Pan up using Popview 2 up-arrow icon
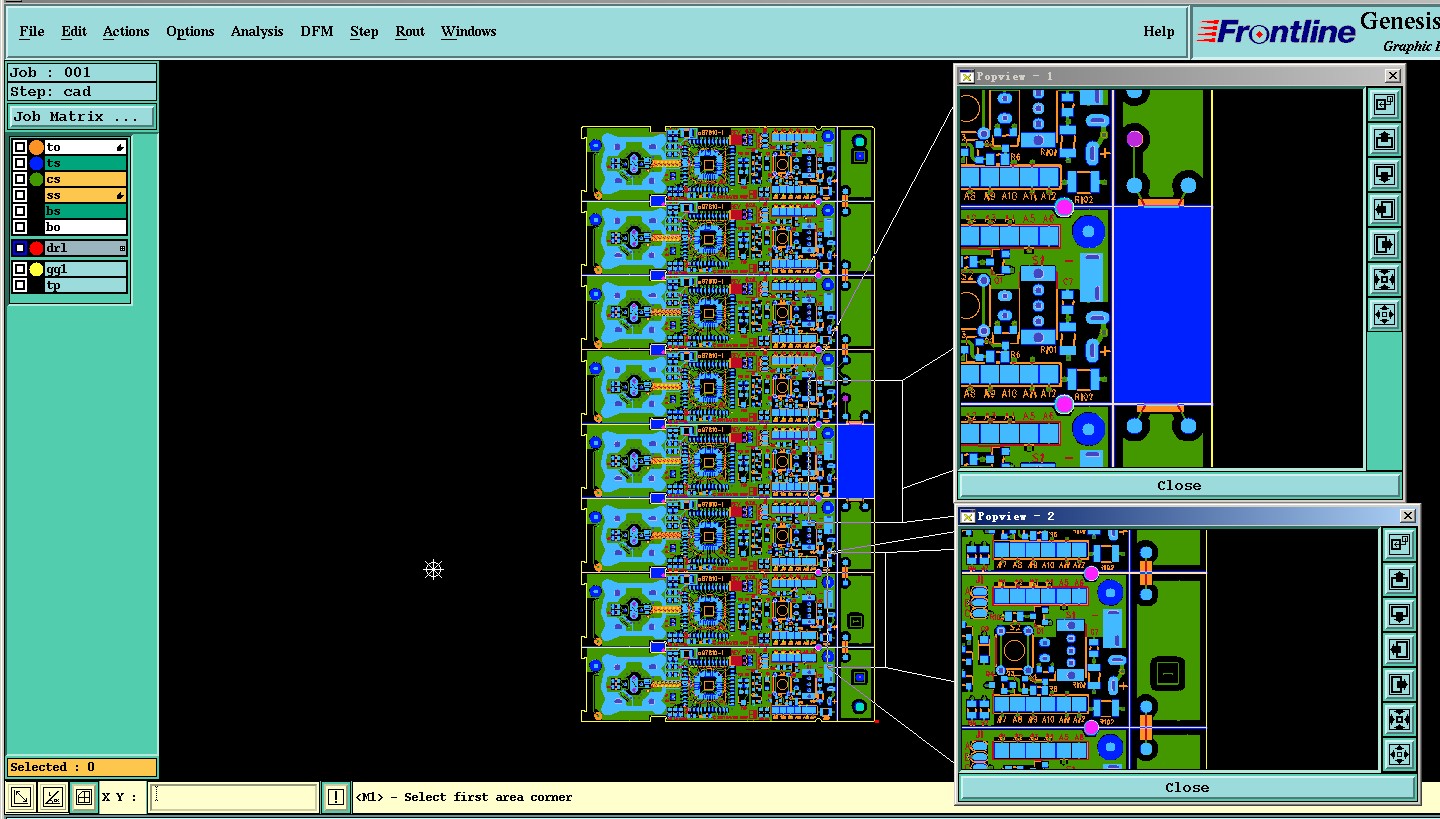The width and height of the screenshot is (1440, 819). coord(1399,579)
